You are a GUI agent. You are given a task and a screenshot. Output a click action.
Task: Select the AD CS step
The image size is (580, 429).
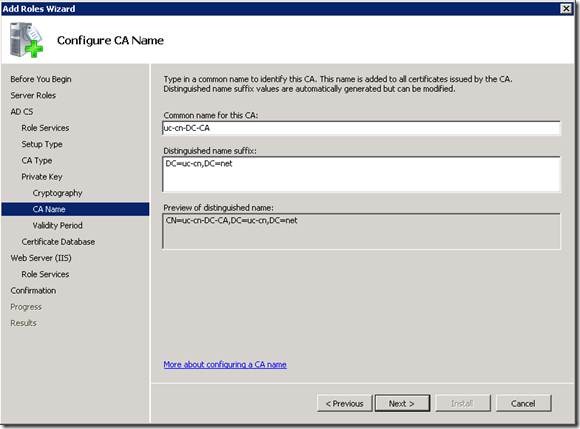21,112
